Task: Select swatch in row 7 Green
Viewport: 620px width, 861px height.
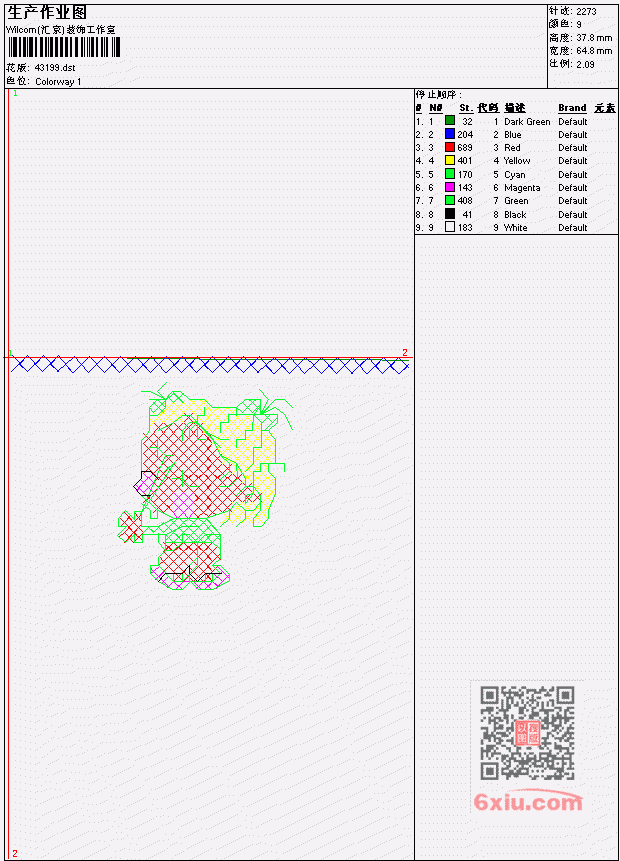Action: [x=450, y=200]
